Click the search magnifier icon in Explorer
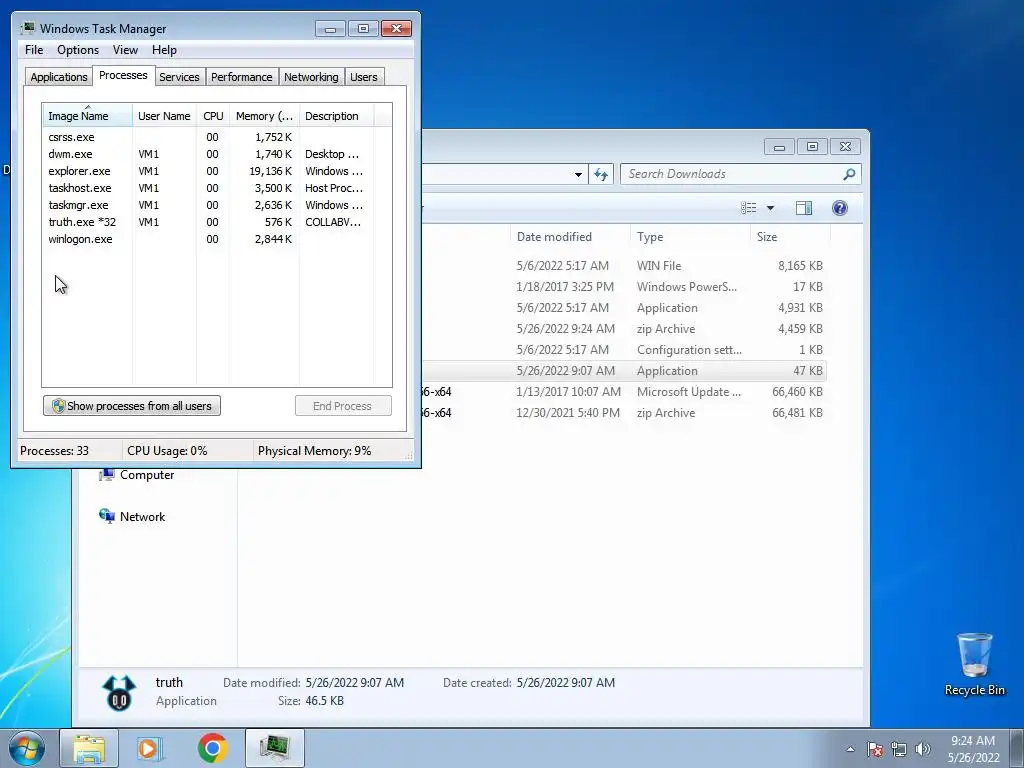 coord(849,174)
